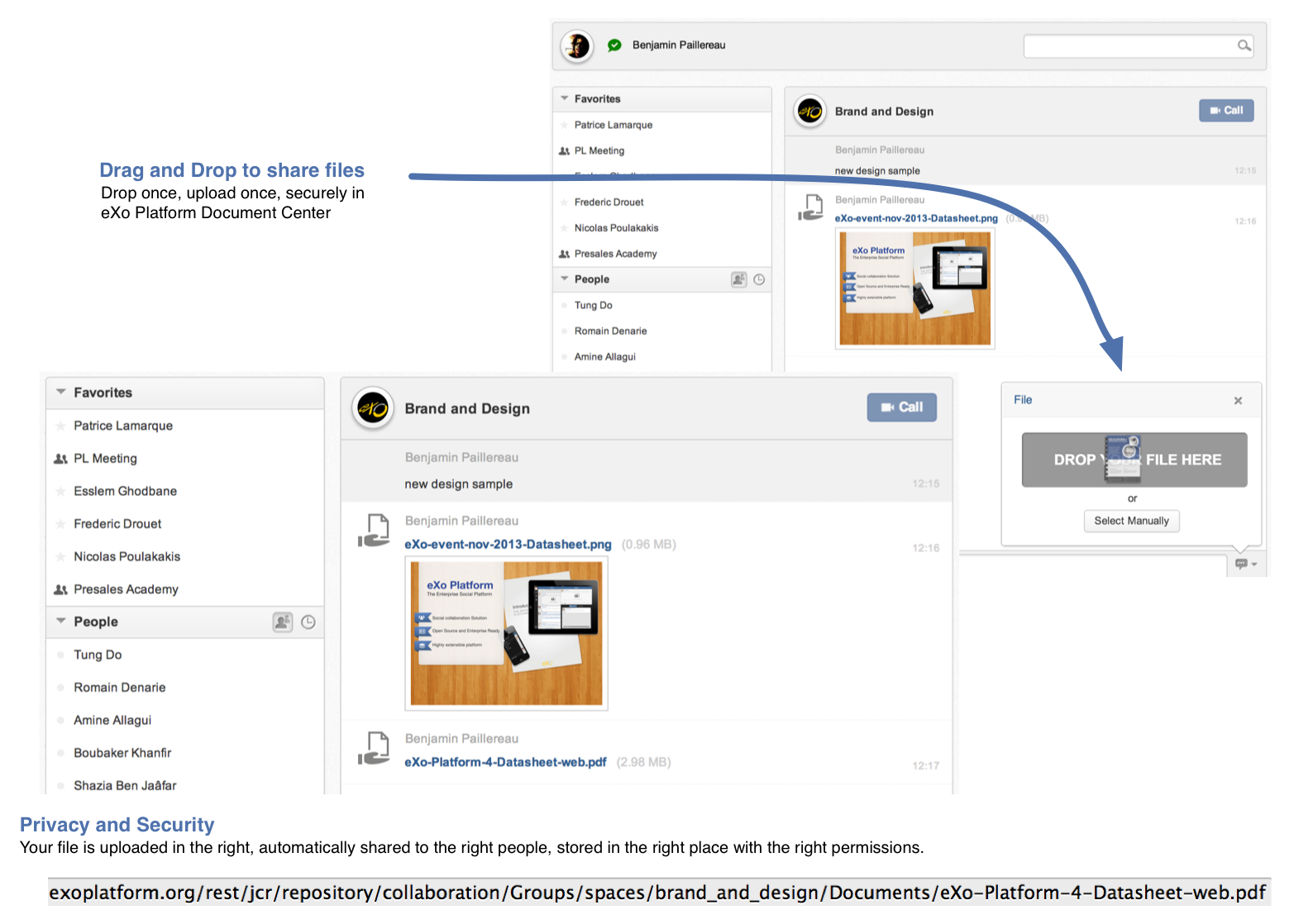1294x924 pixels.
Task: Select Shazia Ben Jaâfar from the People list
Action: (x=125, y=785)
